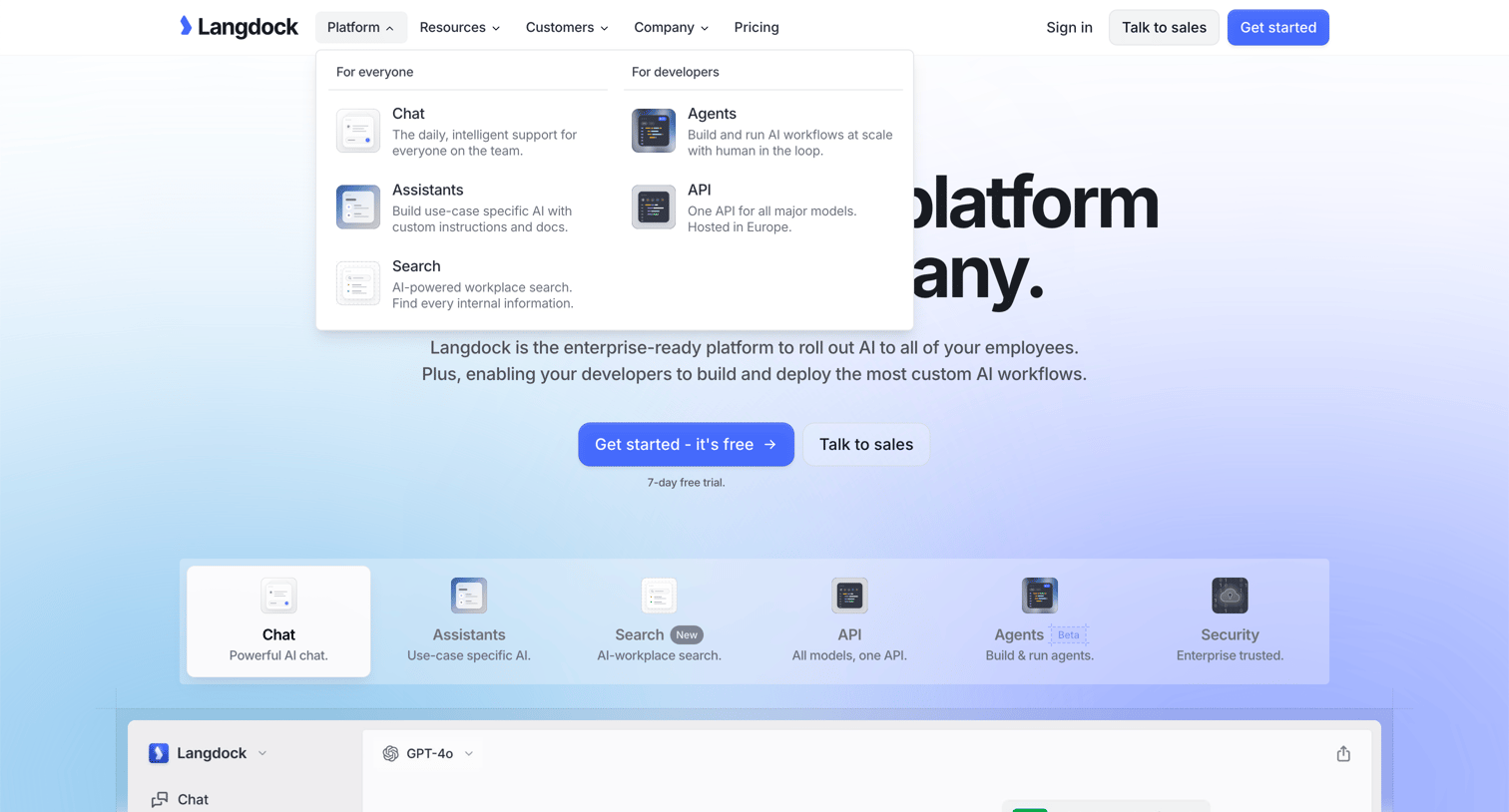Viewport: 1509px width, 812px height.
Task: Open the GPT-4o model selector chevron
Action: click(469, 753)
